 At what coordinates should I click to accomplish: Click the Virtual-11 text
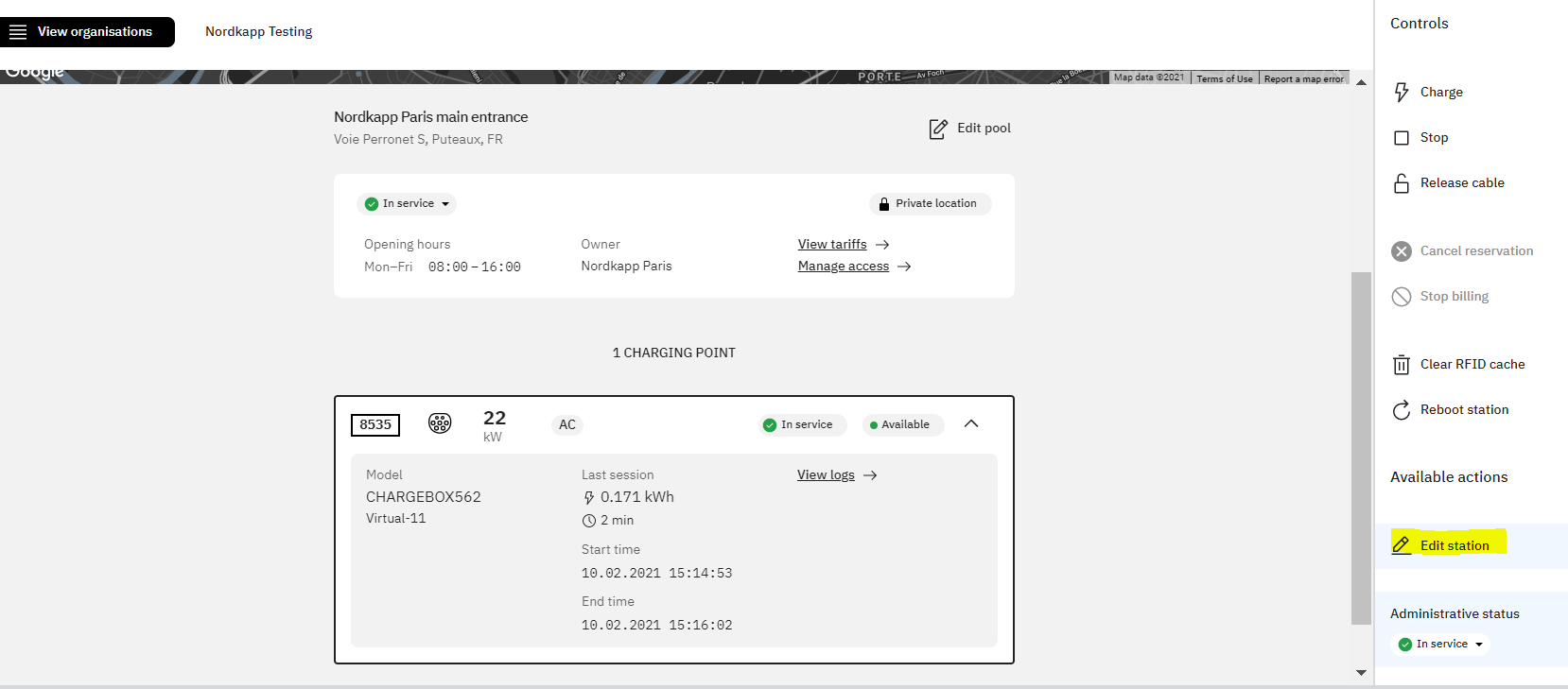[x=395, y=518]
